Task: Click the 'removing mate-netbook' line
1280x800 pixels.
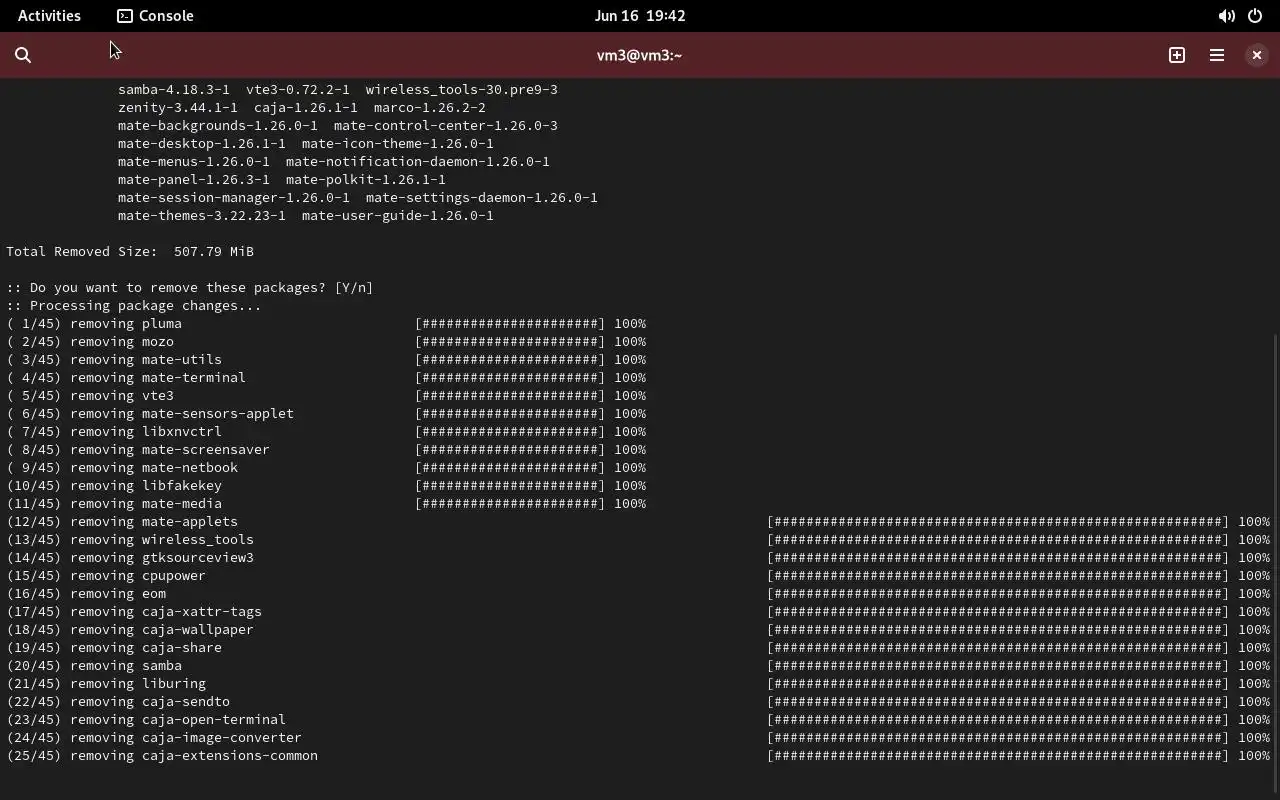Action: coord(326,468)
